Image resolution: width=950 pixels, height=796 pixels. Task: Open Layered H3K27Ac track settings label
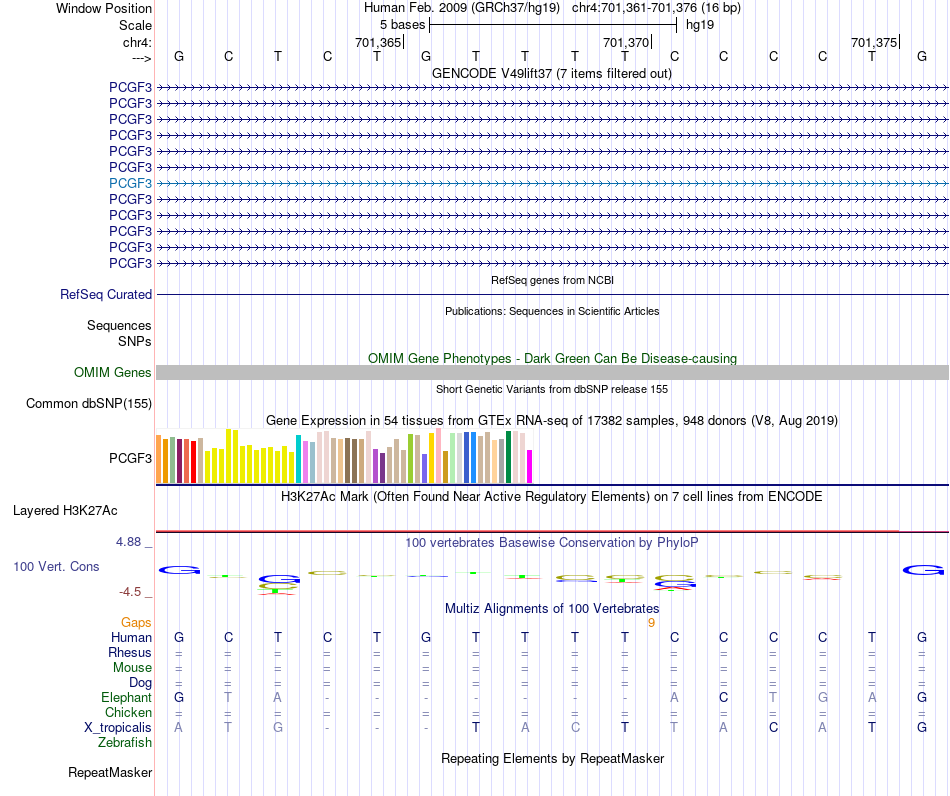pyautogui.click(x=65, y=511)
